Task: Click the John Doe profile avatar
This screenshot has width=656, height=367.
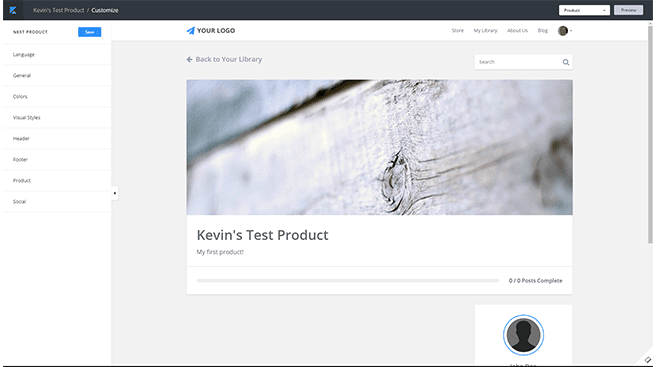Action: click(523, 335)
